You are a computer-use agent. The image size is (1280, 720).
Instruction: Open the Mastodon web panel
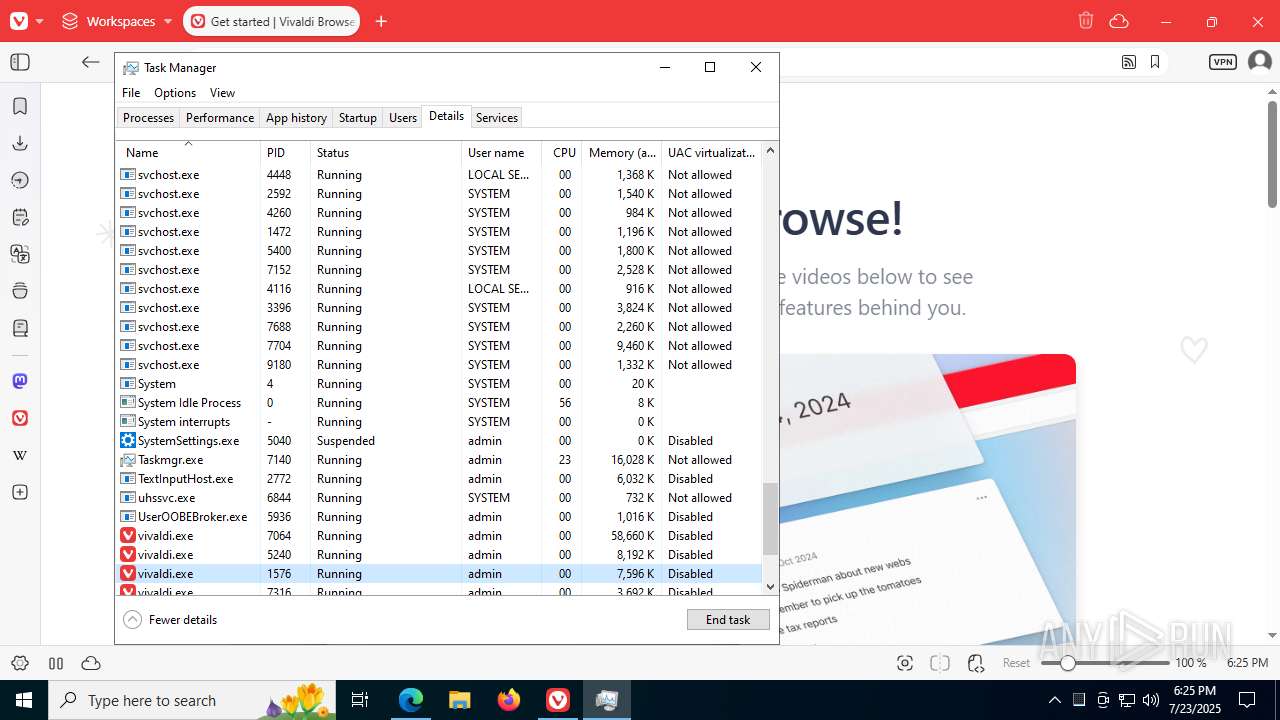20,381
